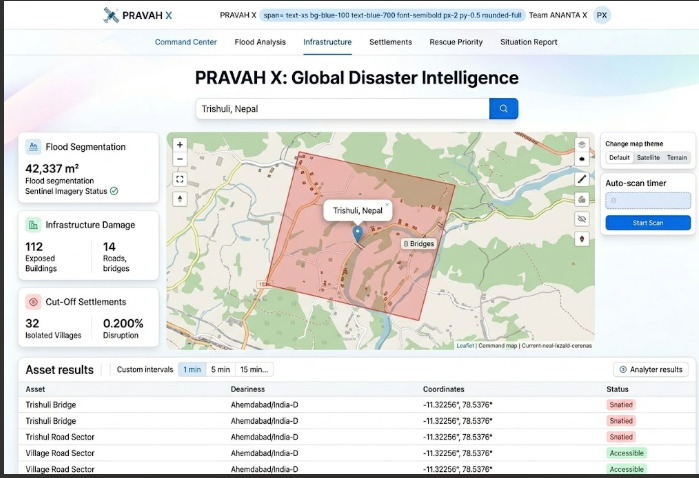Open the Rescue Priority tab

456,42
